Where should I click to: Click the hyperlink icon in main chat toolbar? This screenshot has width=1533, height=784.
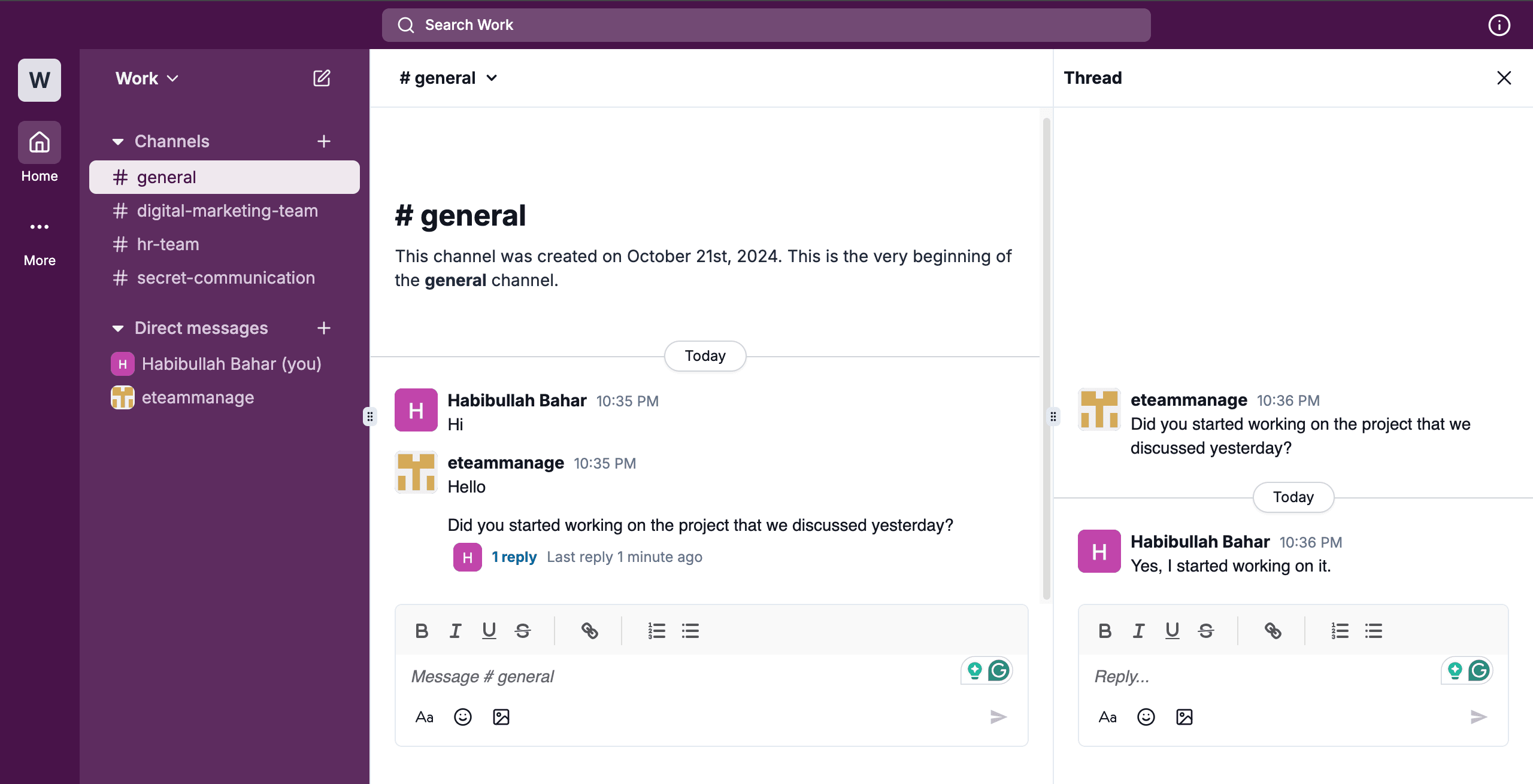point(589,630)
